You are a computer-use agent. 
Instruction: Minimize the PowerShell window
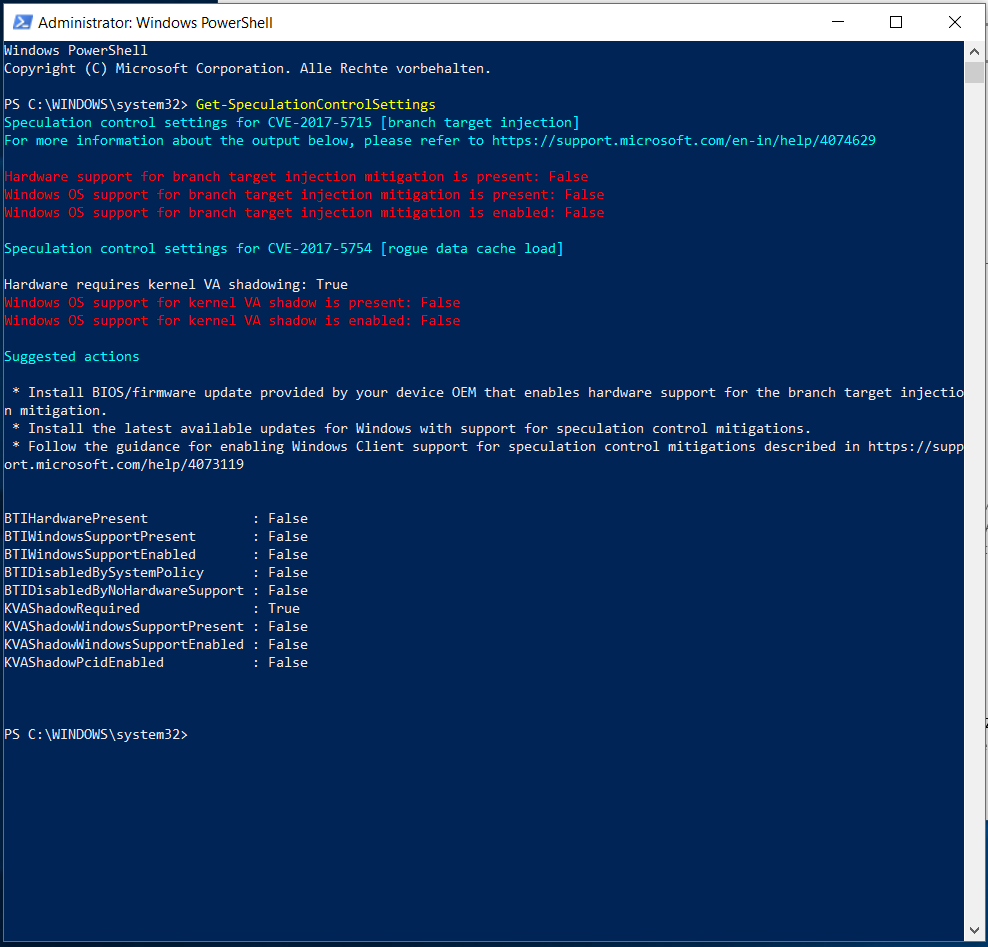pyautogui.click(x=837, y=22)
